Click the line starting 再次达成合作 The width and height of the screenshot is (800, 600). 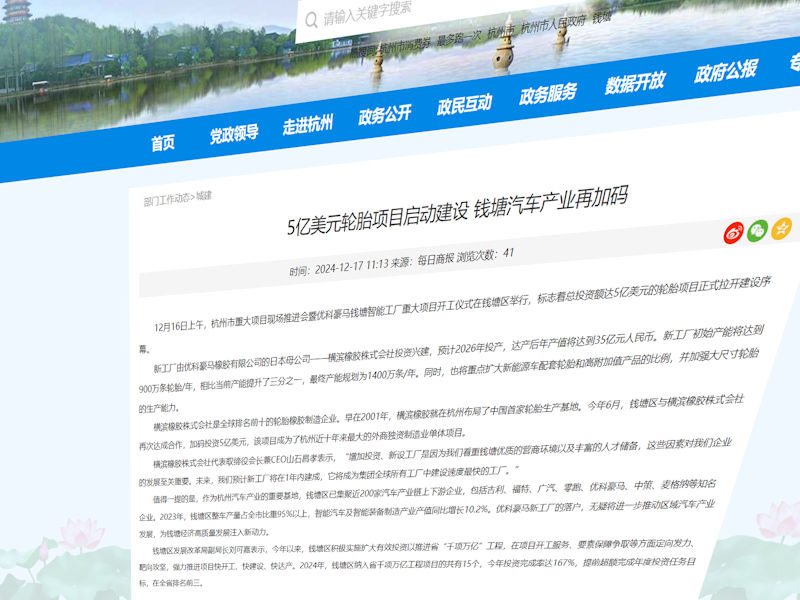(302, 440)
